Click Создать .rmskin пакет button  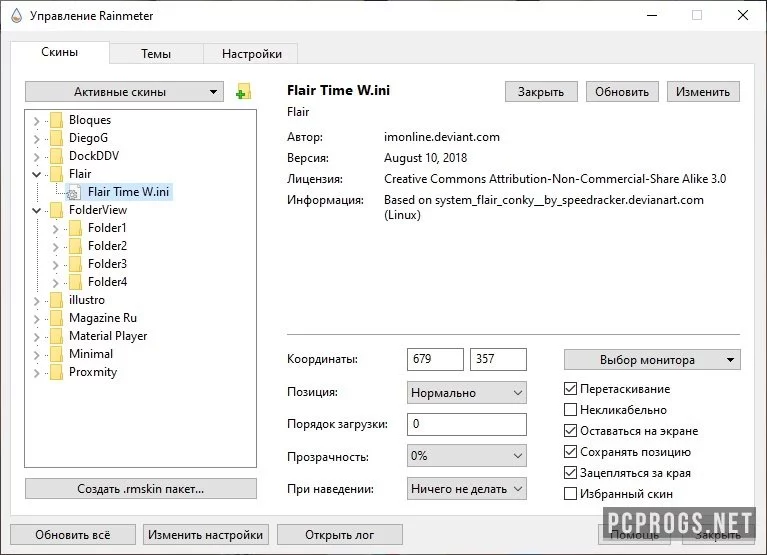click(x=140, y=488)
